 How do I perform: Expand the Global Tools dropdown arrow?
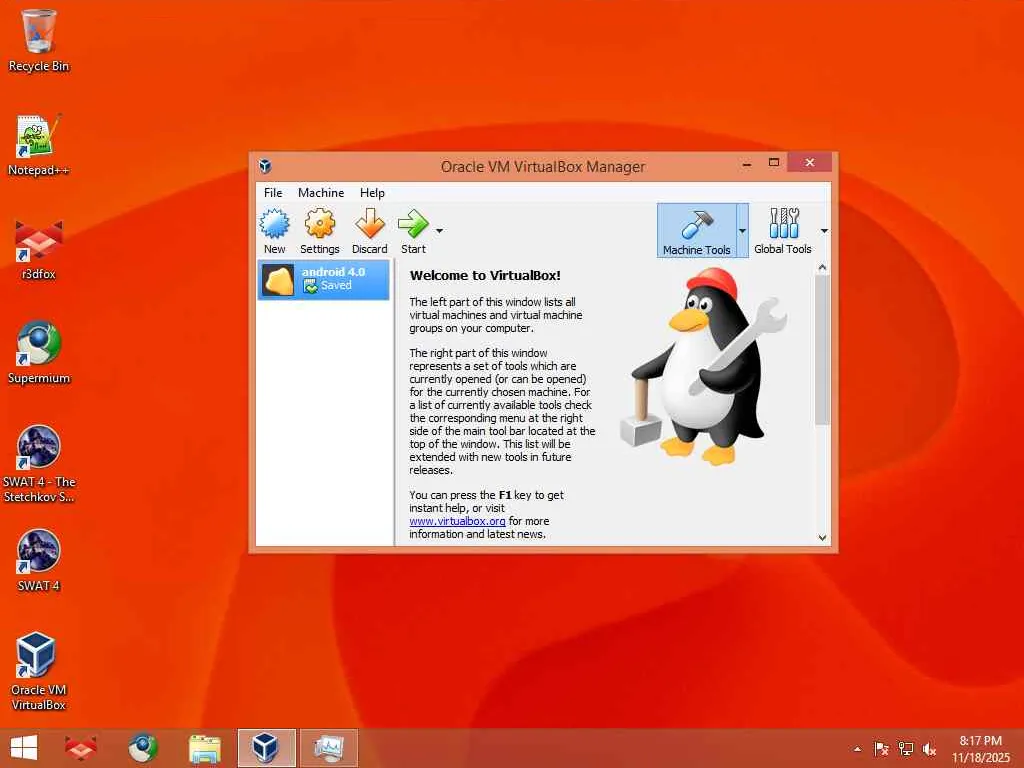(824, 231)
